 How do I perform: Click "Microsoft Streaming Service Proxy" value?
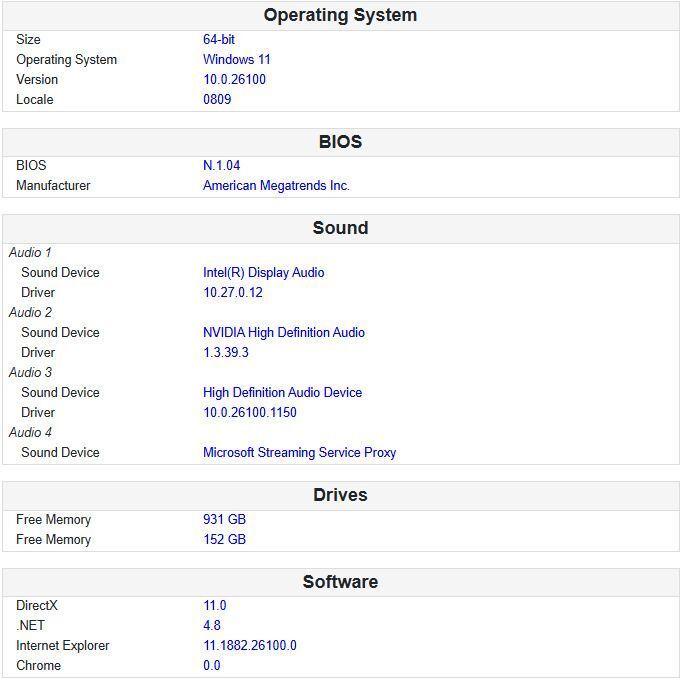[x=300, y=453]
